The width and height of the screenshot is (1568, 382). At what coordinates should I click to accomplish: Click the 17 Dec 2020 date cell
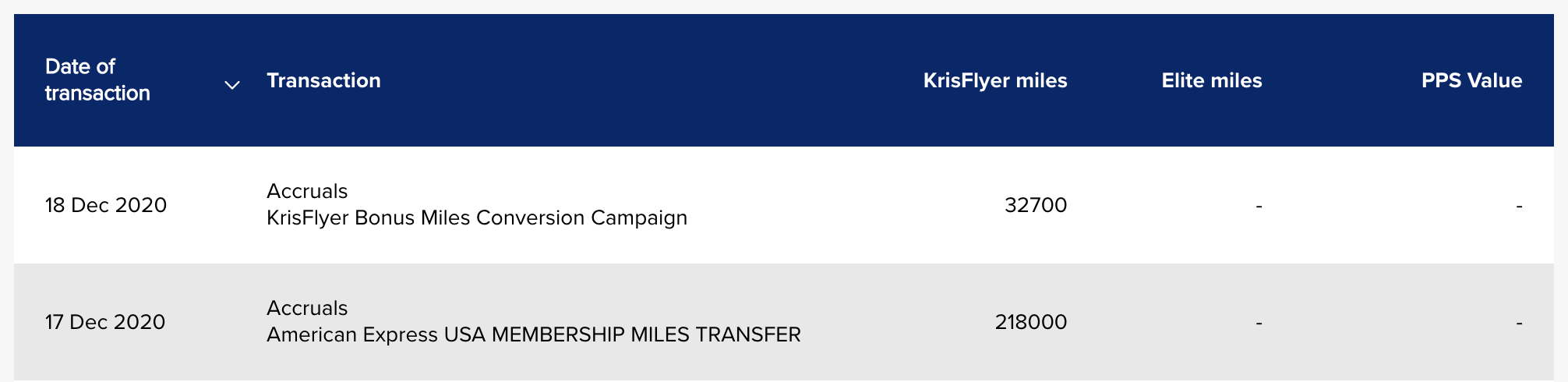[x=105, y=322]
